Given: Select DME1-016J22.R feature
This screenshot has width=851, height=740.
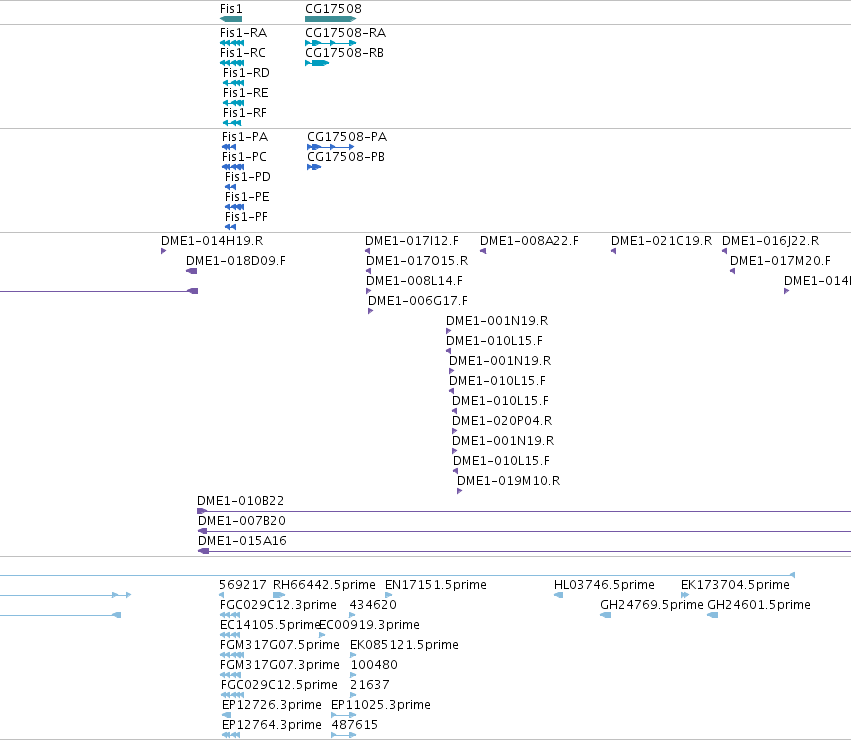Looking at the screenshot, I should point(770,241).
